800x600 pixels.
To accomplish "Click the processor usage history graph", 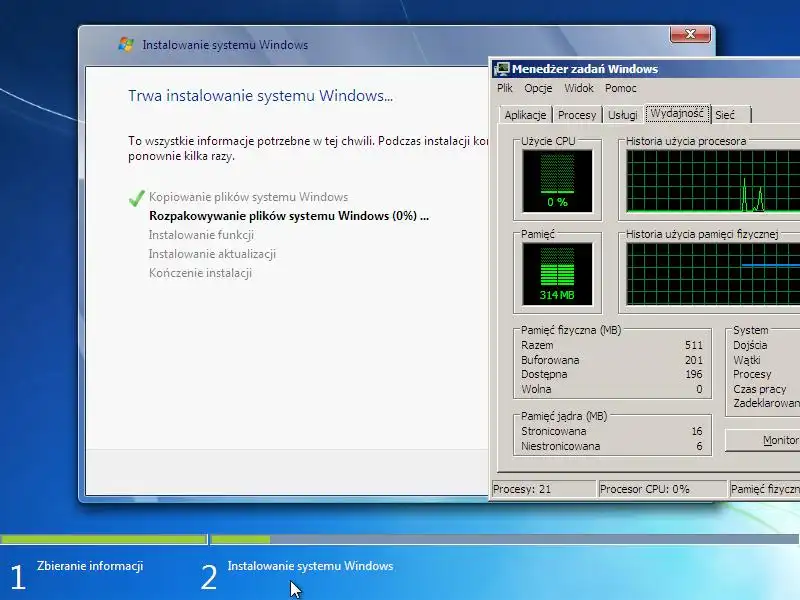I will (x=713, y=181).
